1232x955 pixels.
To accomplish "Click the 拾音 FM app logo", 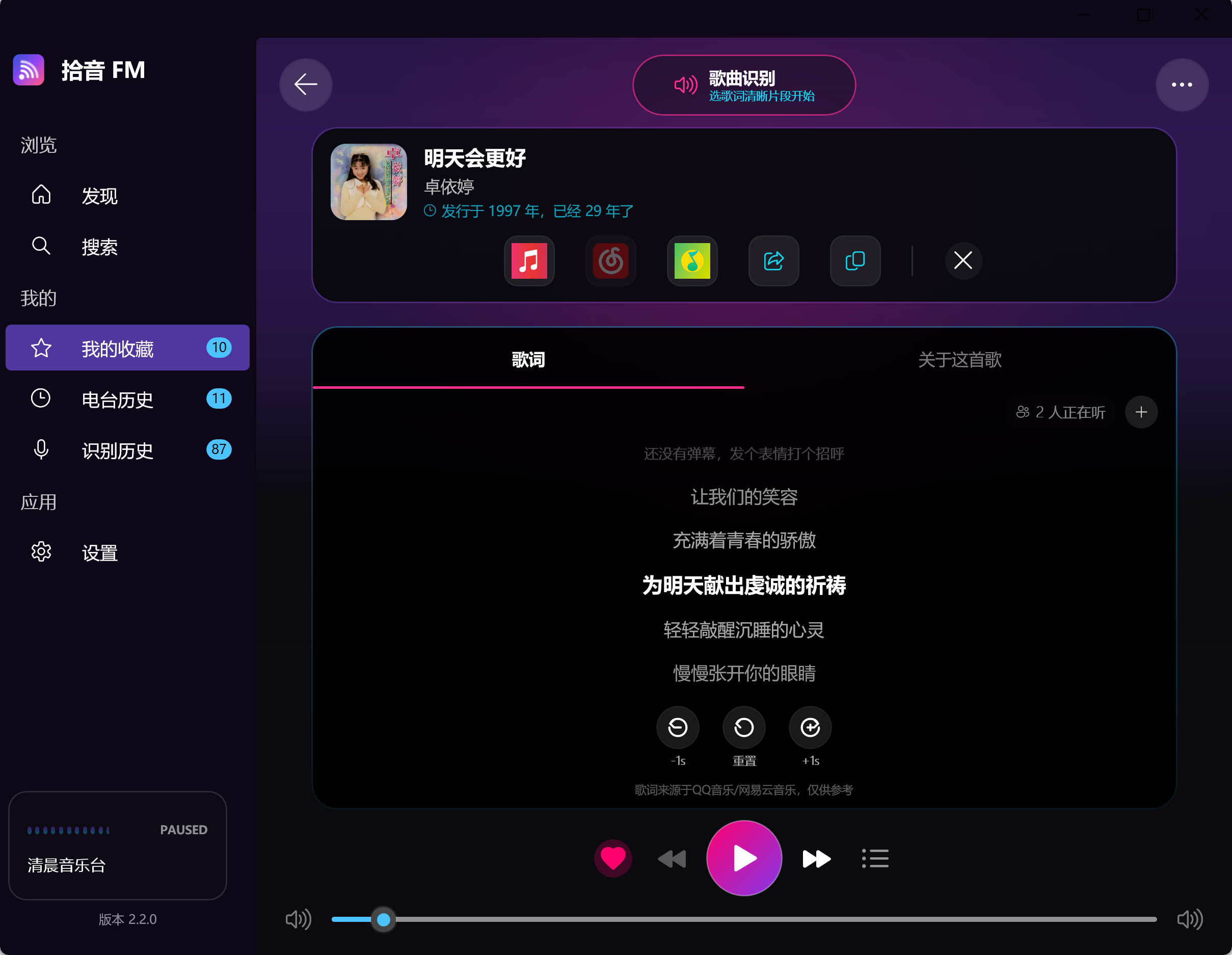I will pos(29,70).
